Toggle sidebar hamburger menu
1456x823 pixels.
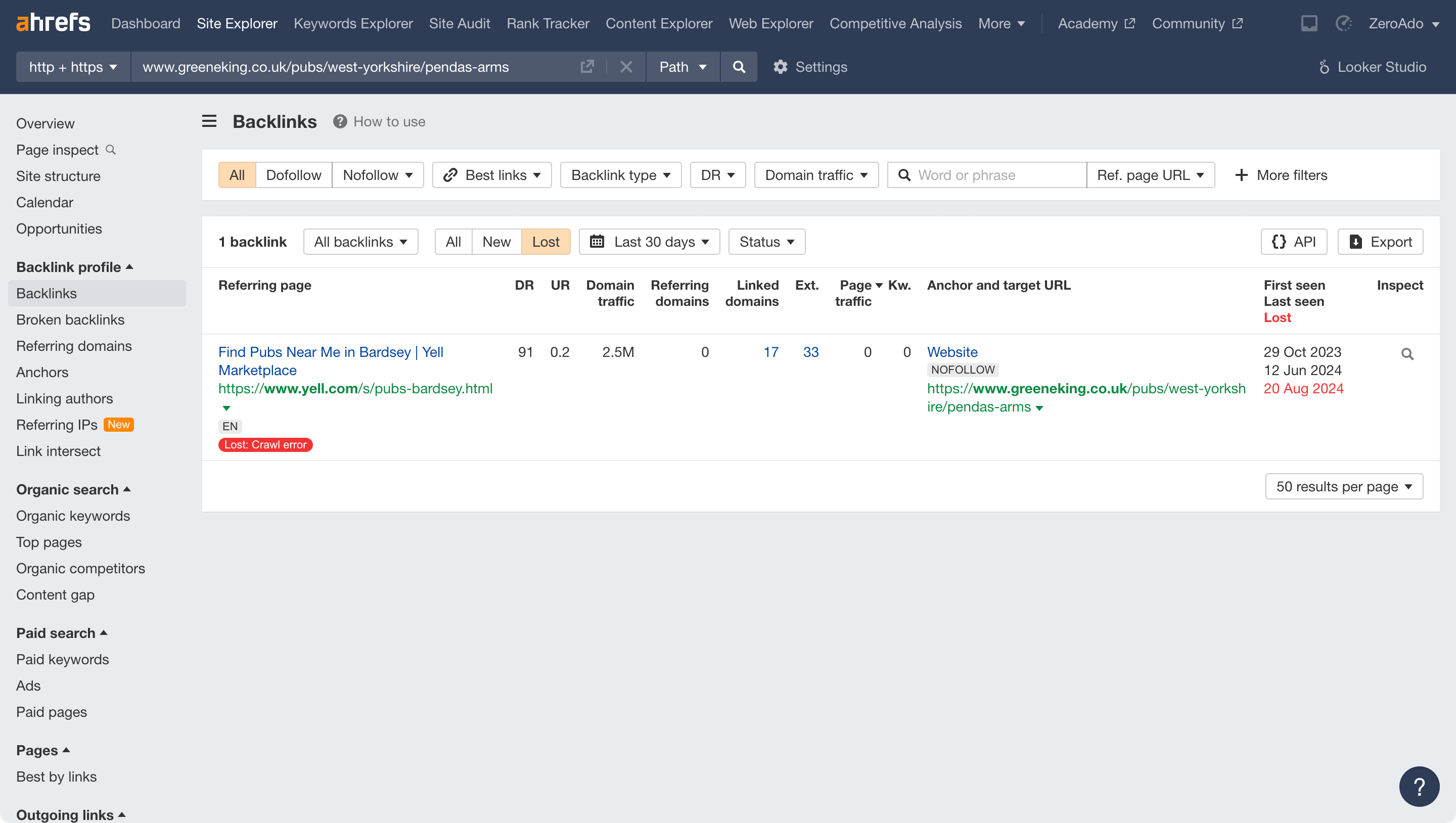pos(209,121)
